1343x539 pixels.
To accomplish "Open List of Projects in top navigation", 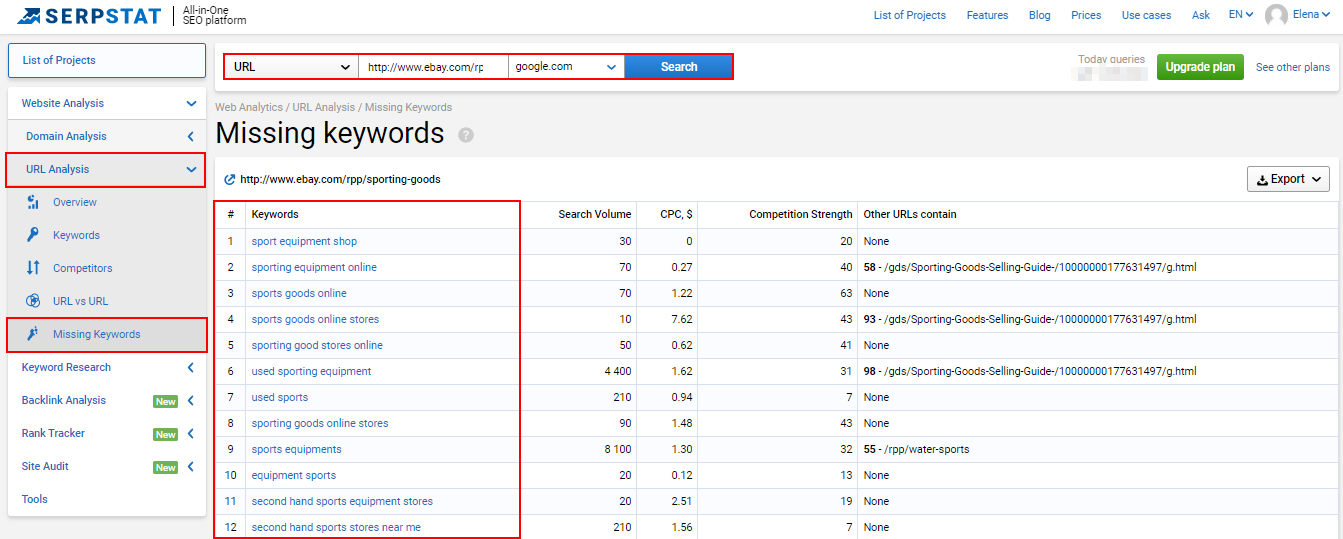I will (909, 15).
